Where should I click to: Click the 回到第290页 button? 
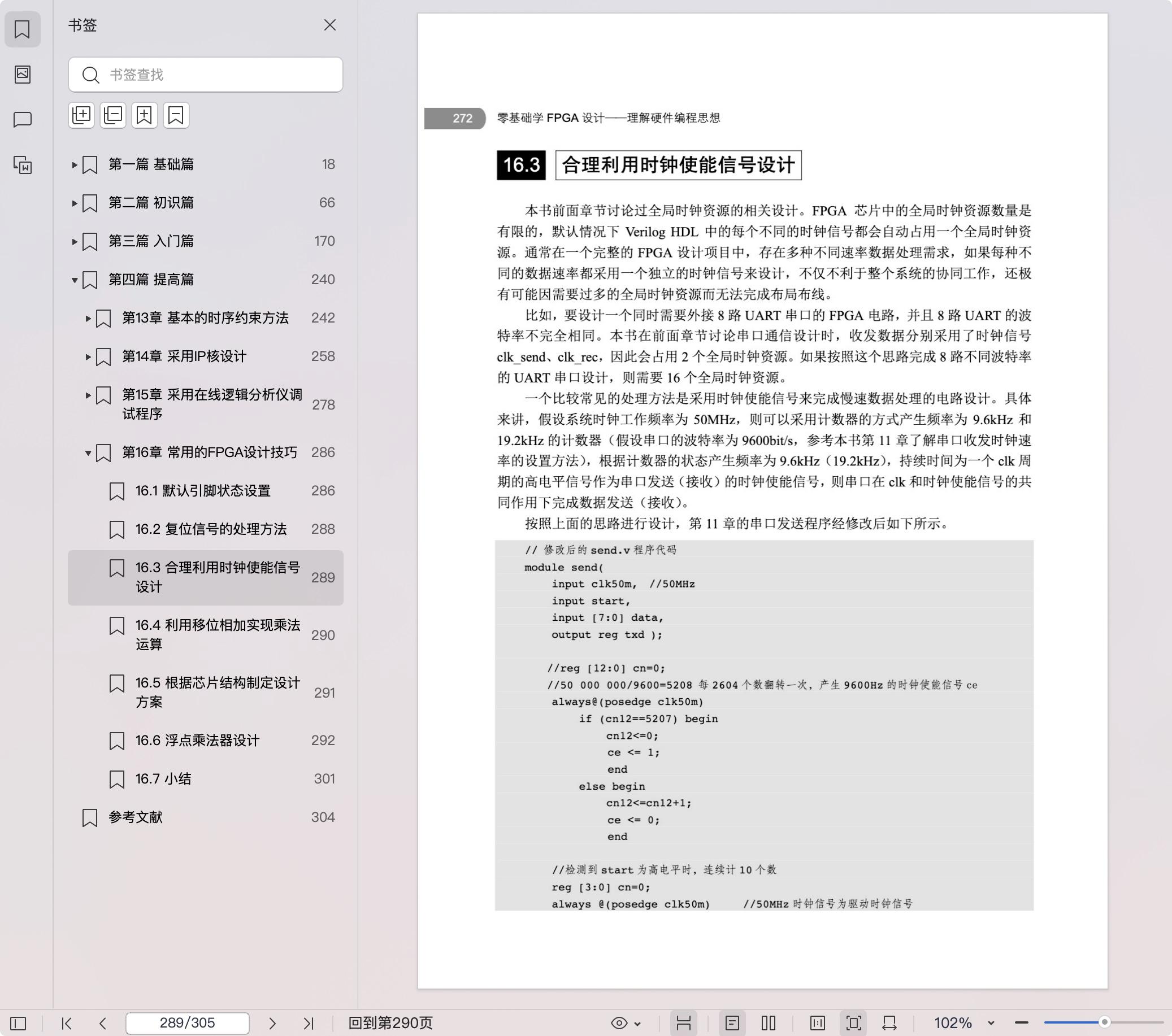(x=389, y=1022)
